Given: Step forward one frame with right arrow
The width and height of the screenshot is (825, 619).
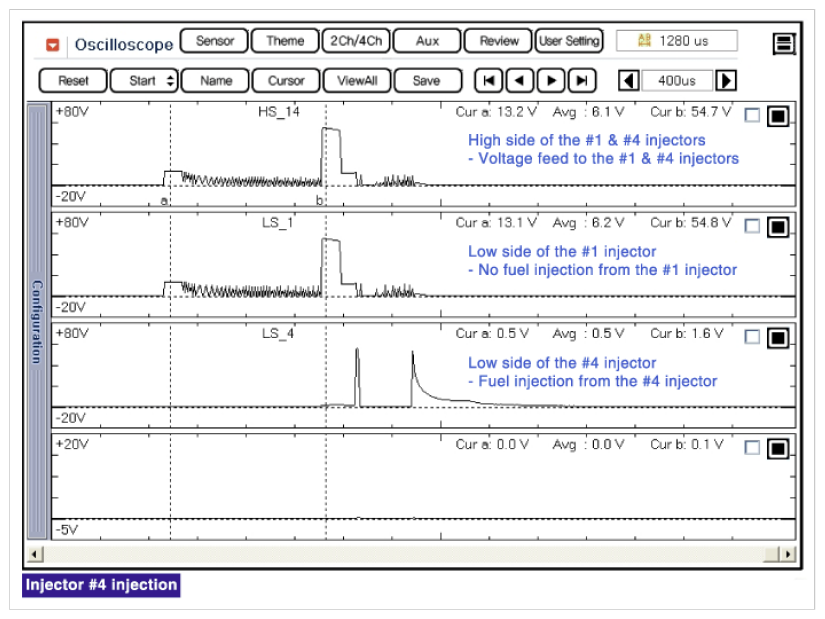Looking at the screenshot, I should point(550,81).
